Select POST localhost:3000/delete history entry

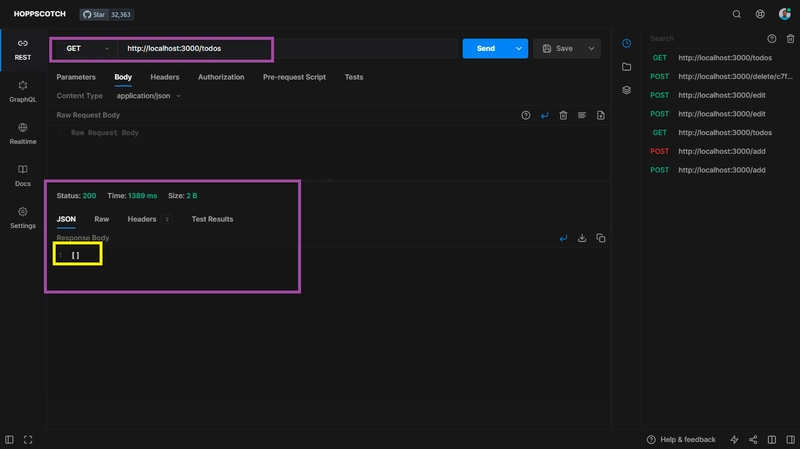tap(719, 77)
